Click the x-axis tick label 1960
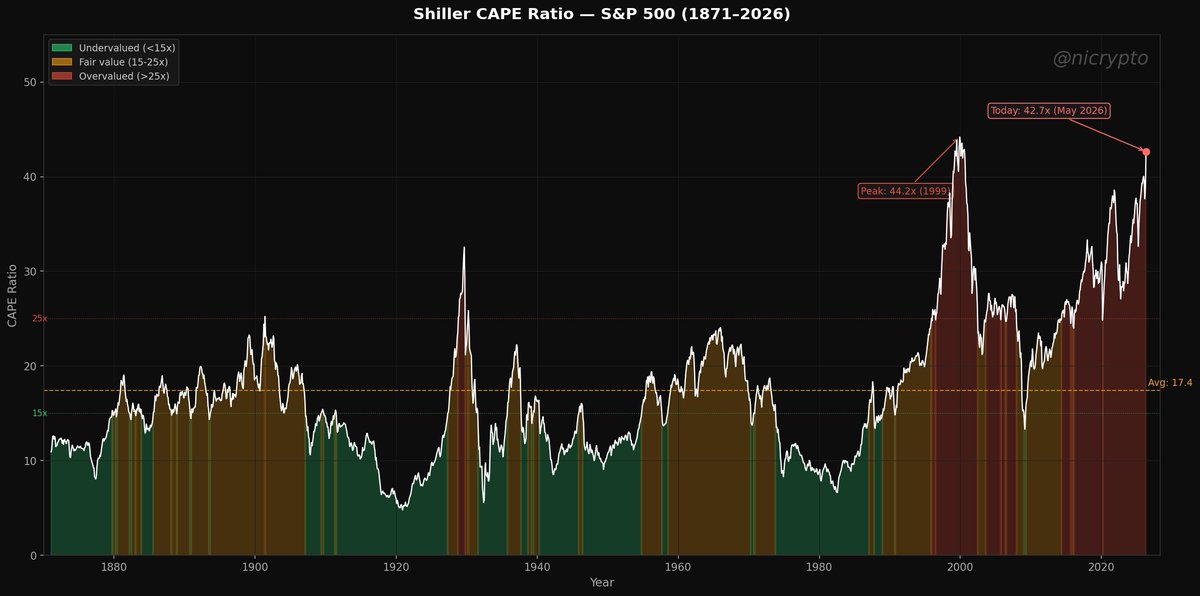 (x=678, y=565)
